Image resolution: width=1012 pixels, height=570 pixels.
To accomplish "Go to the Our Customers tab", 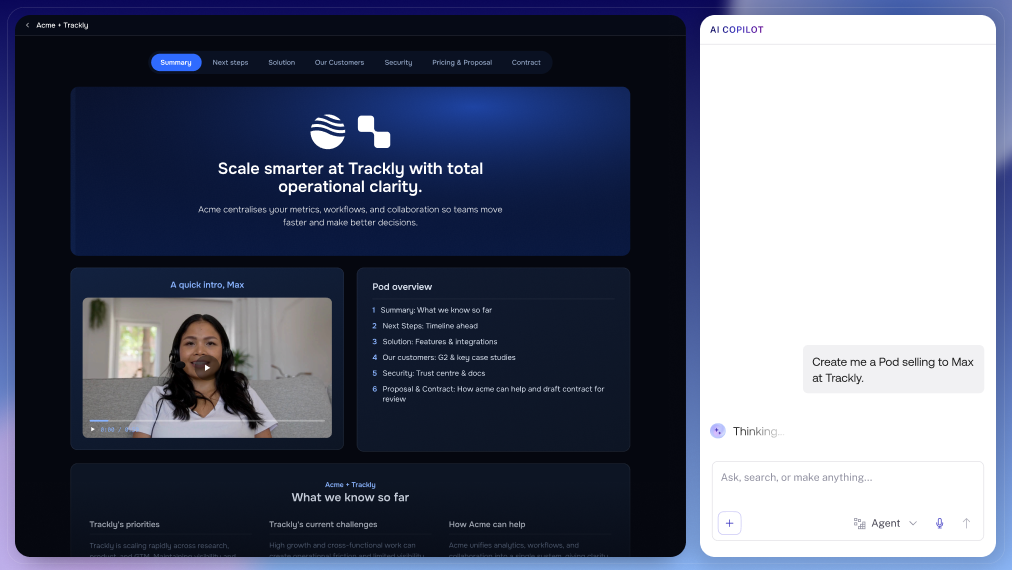I will point(339,63).
